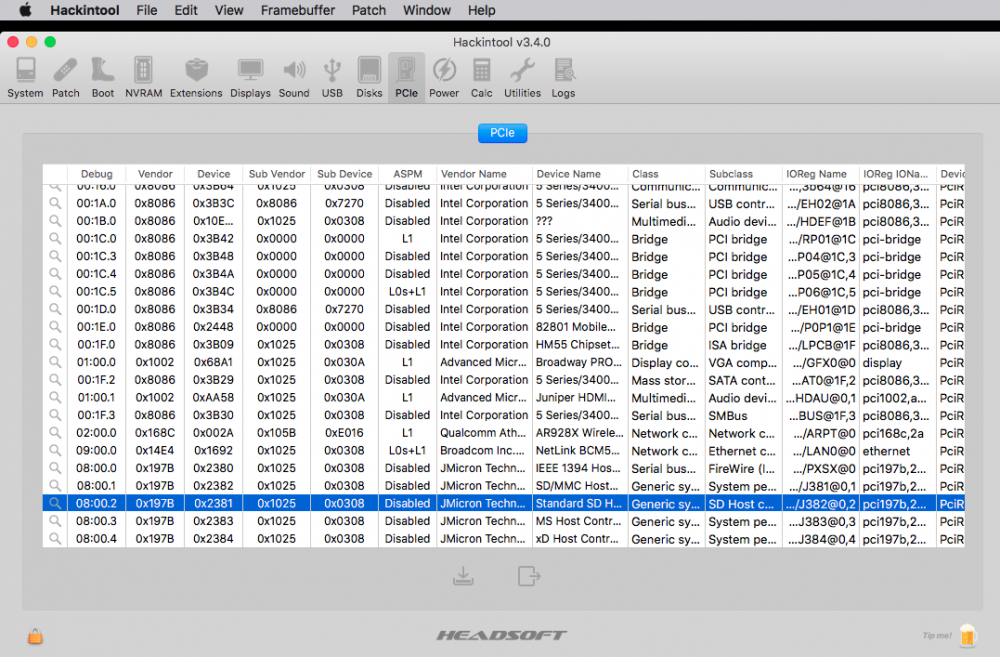
Task: Click the update PCI IDs download icon
Action: click(463, 576)
